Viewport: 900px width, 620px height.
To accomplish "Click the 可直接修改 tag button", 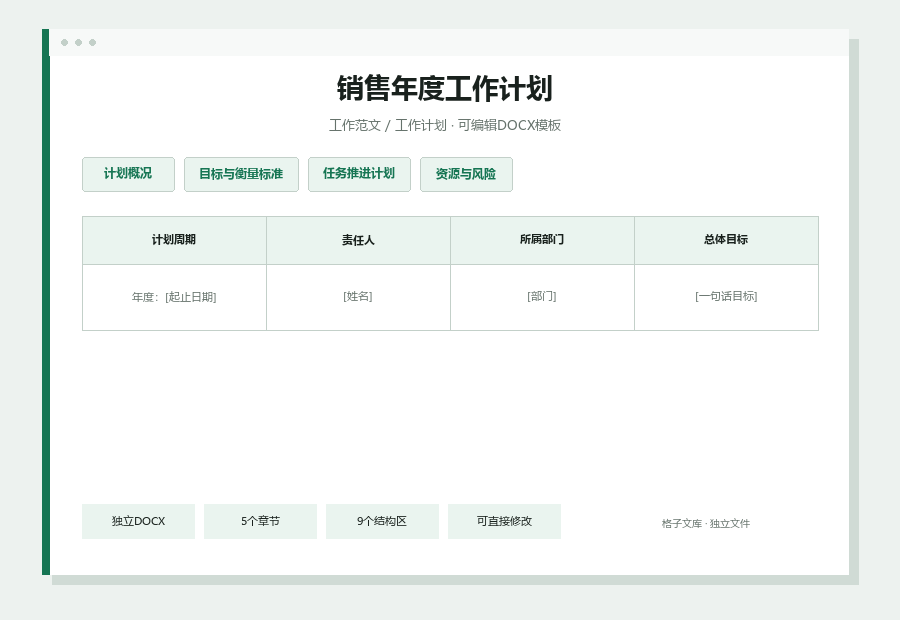I will point(504,521).
